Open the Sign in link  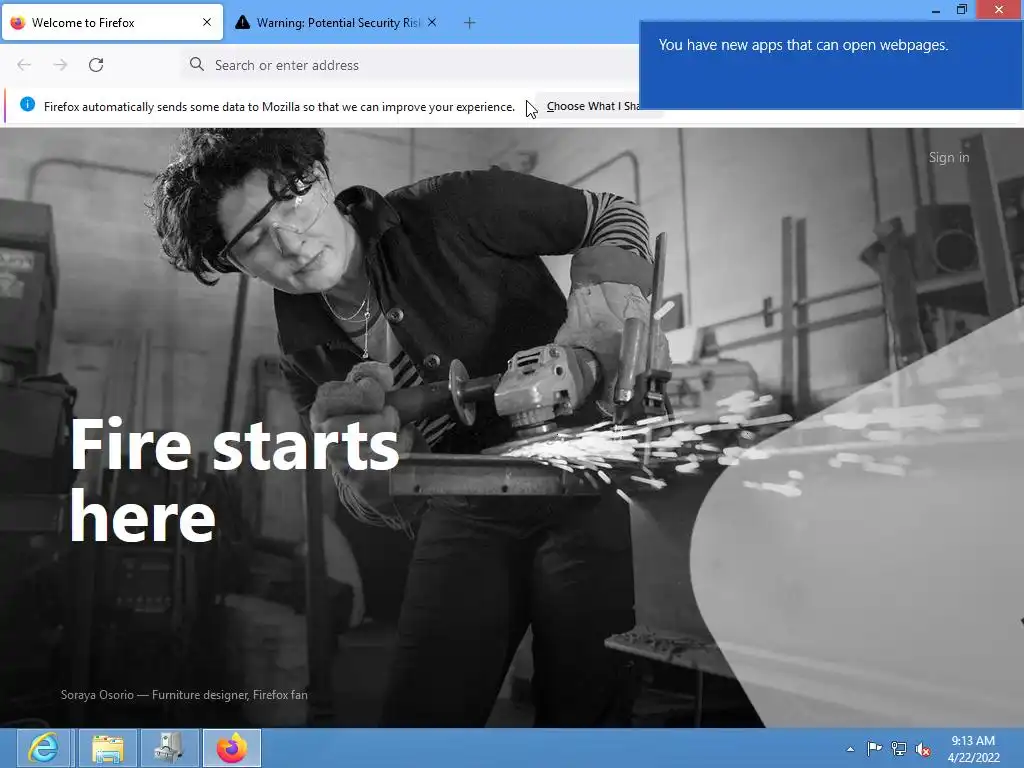[949, 157]
